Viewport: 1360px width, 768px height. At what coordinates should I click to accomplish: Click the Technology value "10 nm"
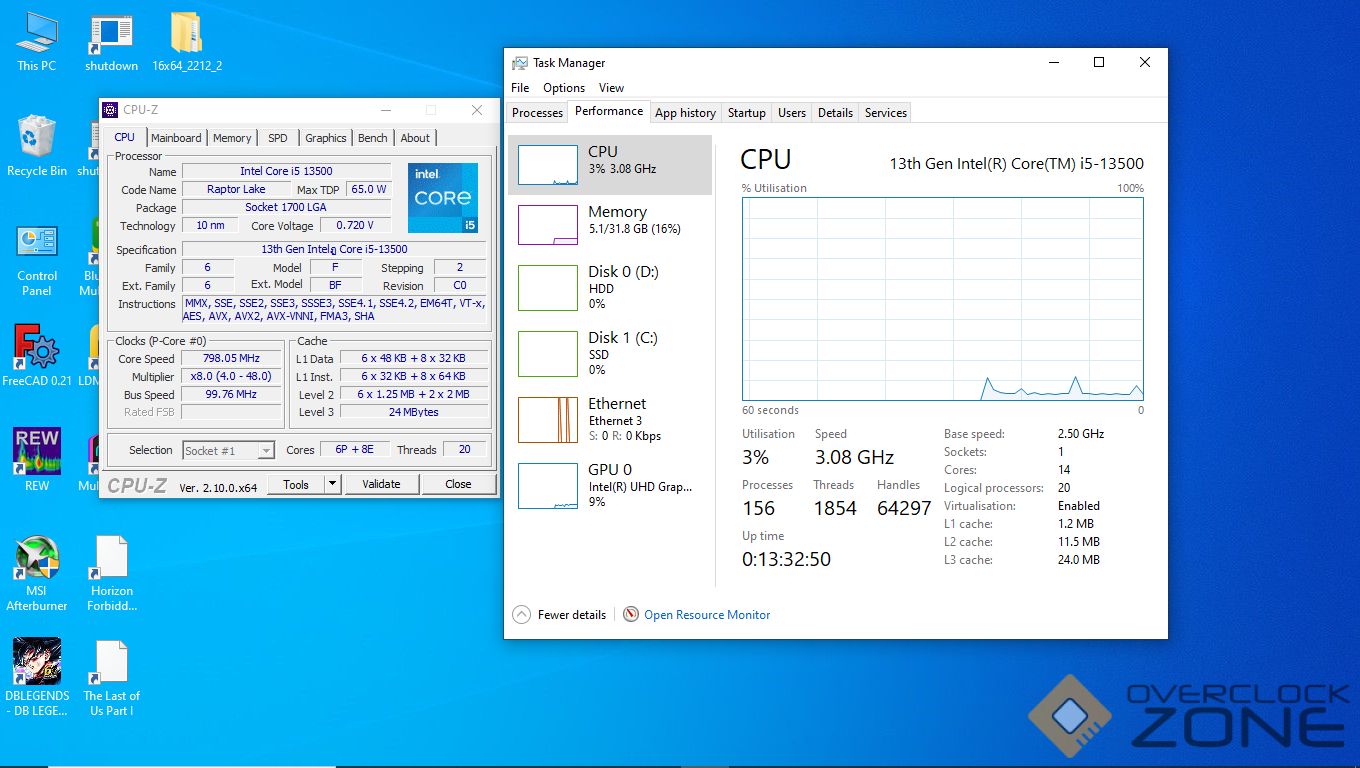pyautogui.click(x=210, y=225)
